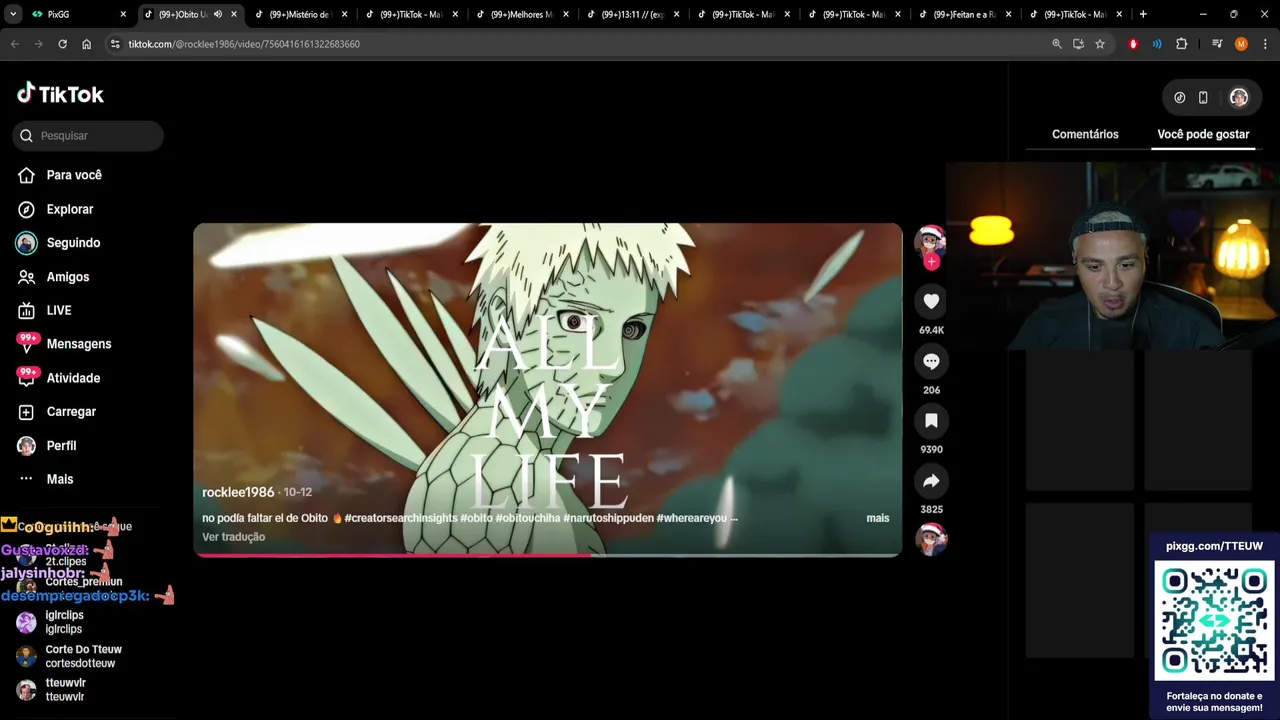1280x720 pixels.
Task: Open the blue sound waves extension
Action: pos(1157,44)
